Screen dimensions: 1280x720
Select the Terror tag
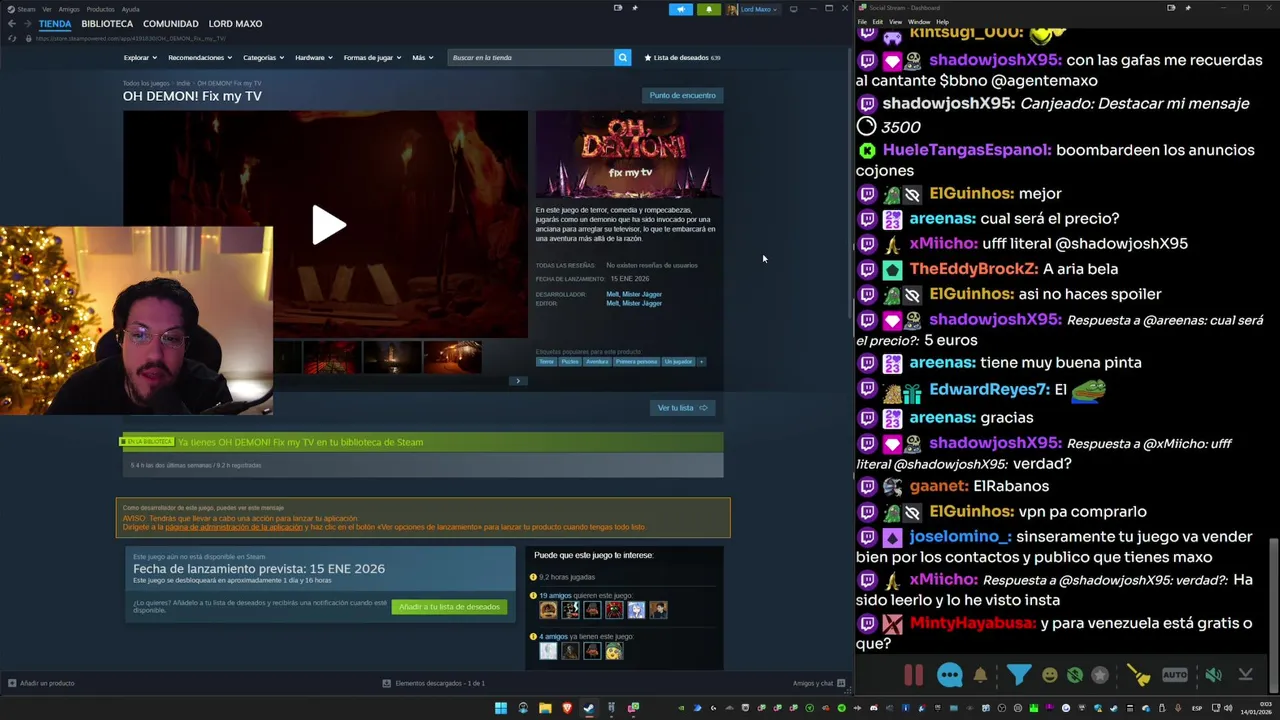[546, 361]
